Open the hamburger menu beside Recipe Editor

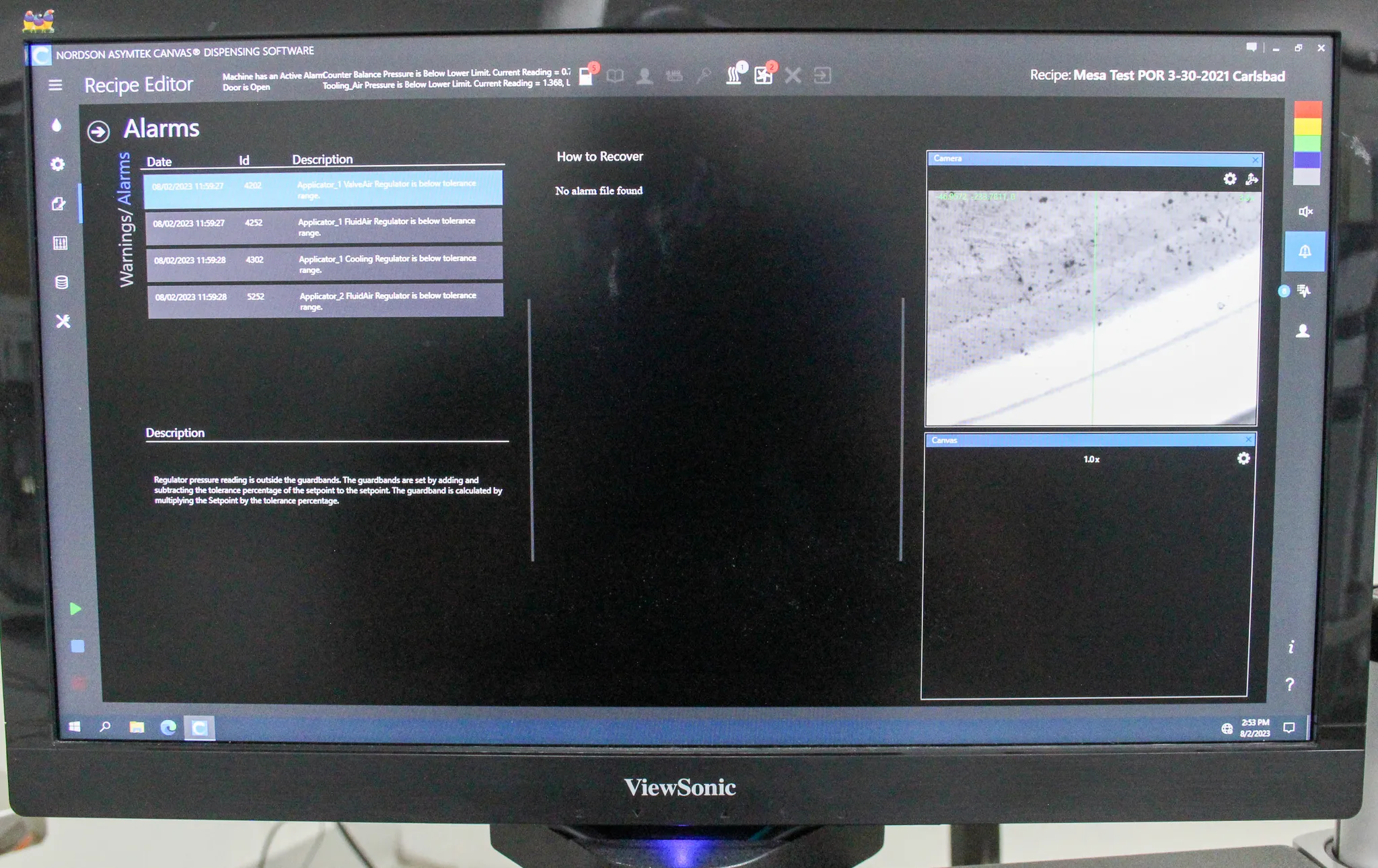tap(55, 85)
